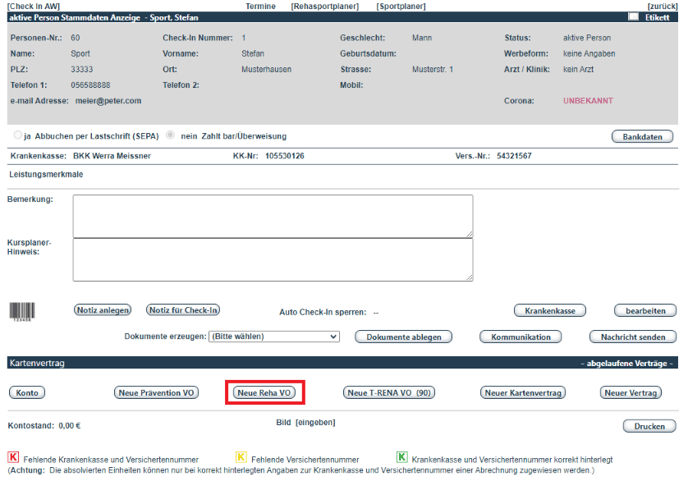This screenshot has width=688, height=481.
Task: Click the Notiz anlegen button
Action: tap(102, 310)
